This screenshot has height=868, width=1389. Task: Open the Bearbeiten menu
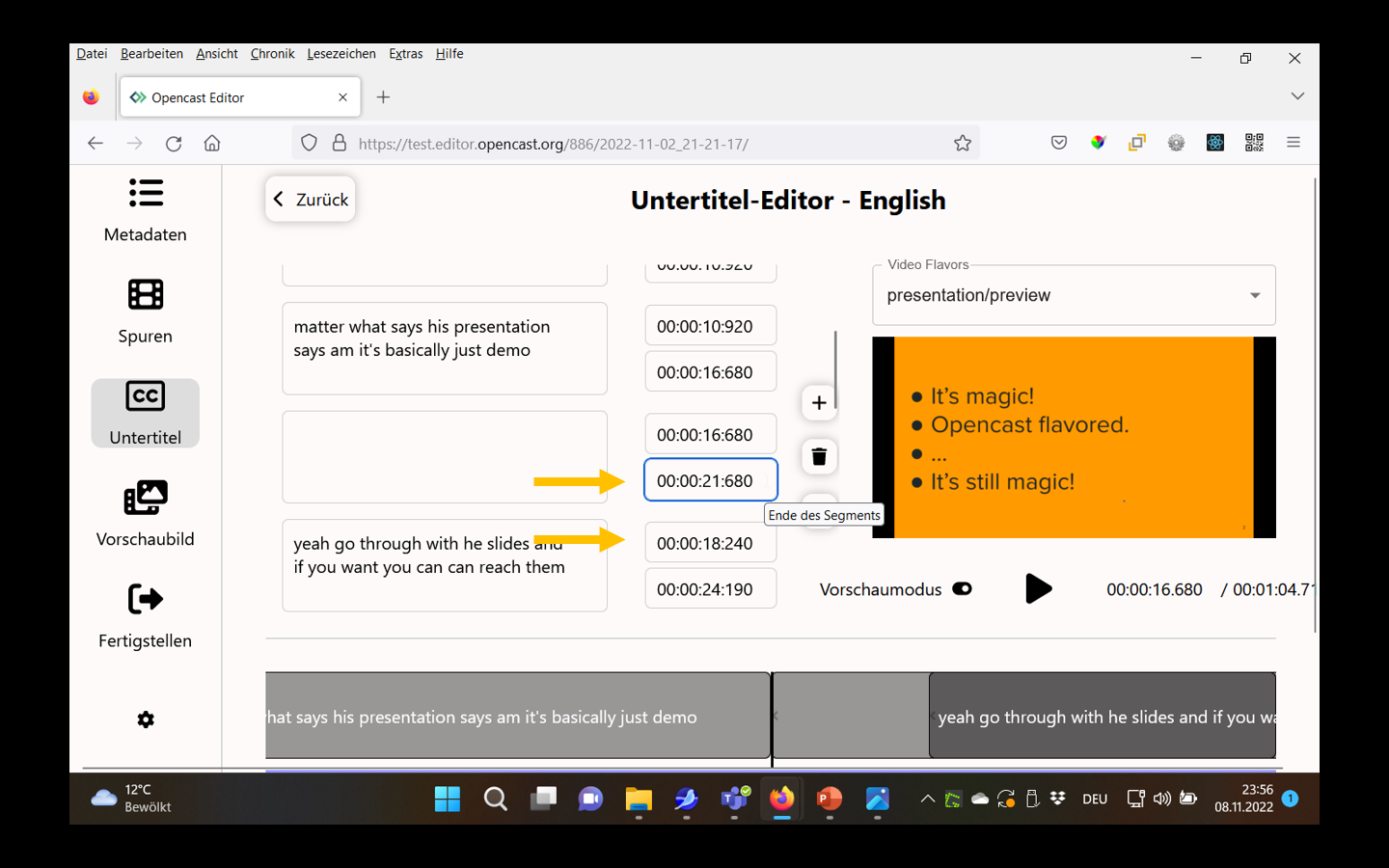point(151,53)
